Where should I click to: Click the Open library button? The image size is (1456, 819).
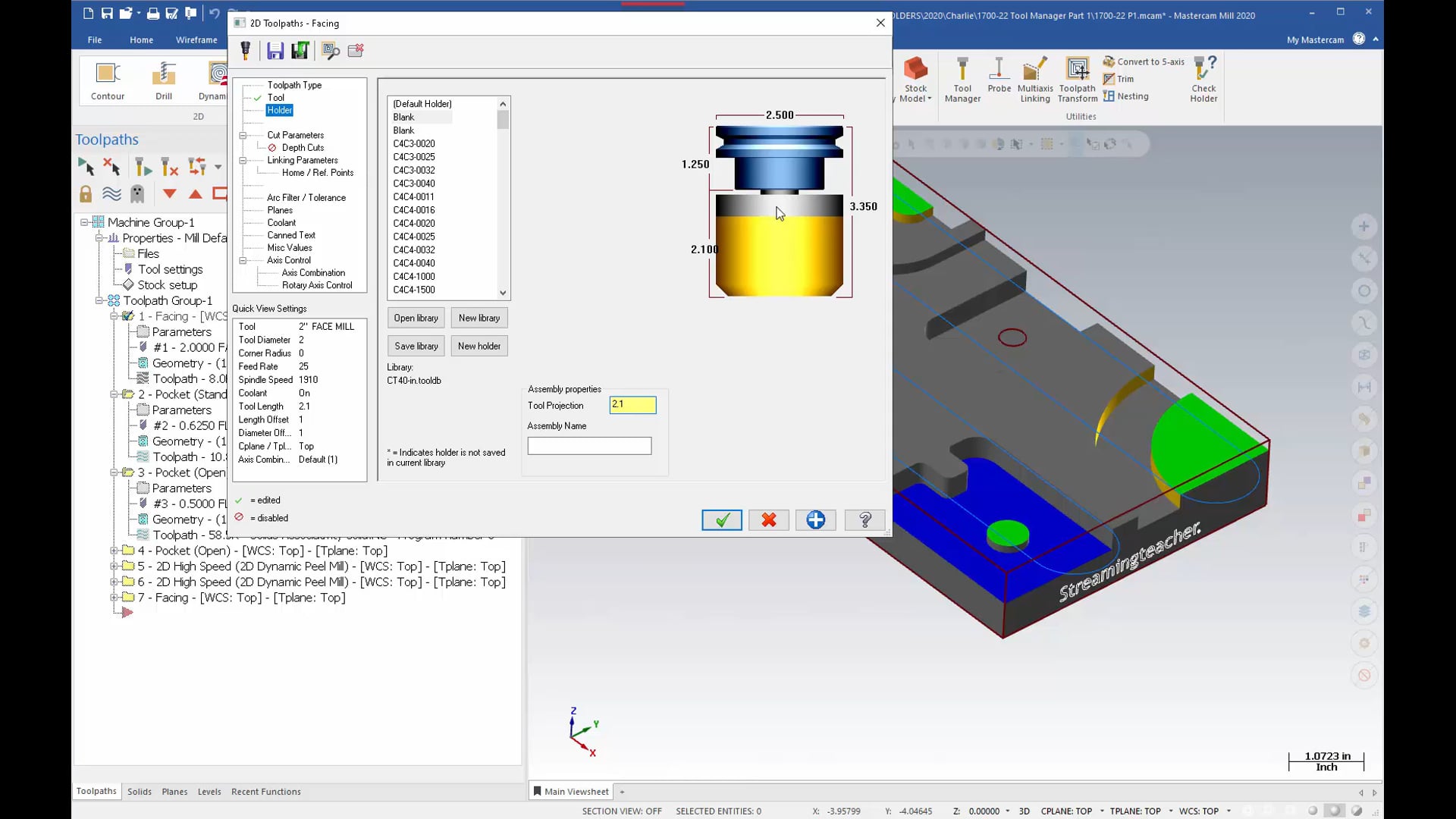pos(416,318)
